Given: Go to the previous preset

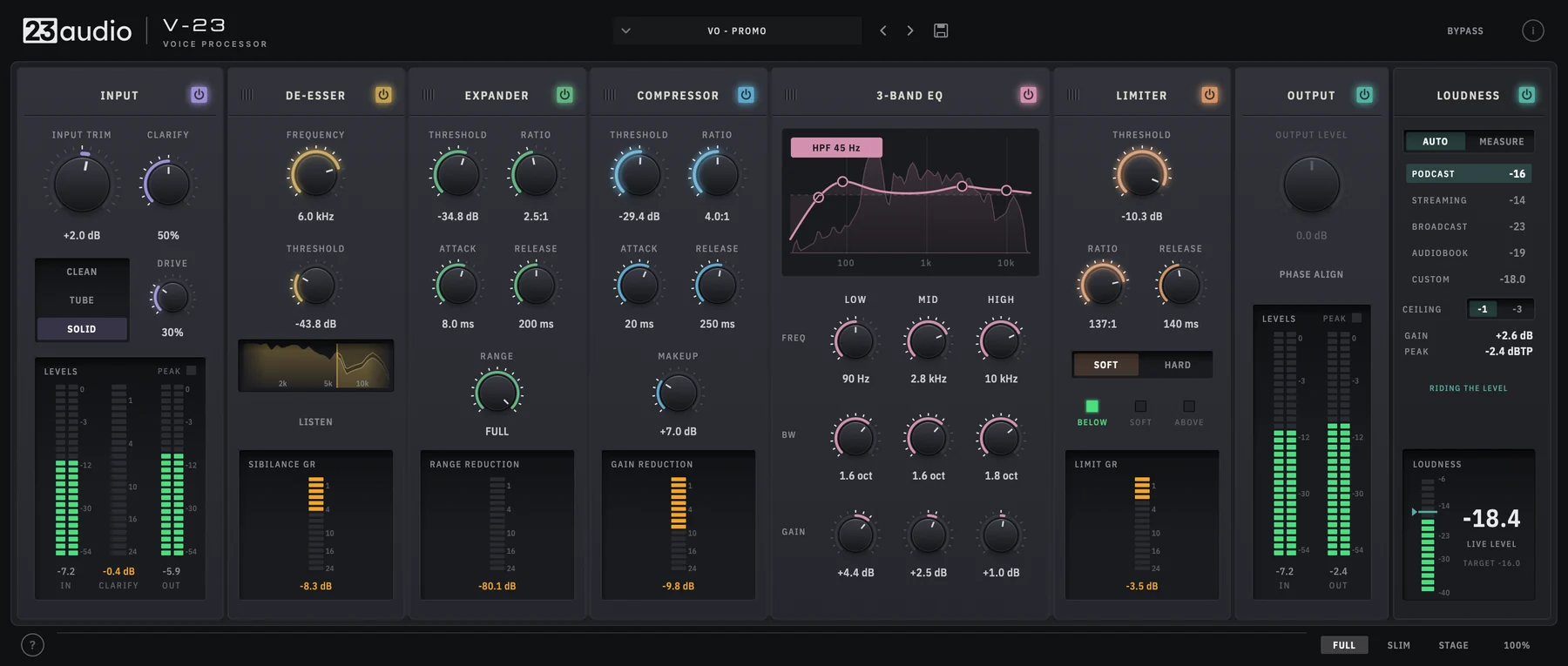Looking at the screenshot, I should click(x=883, y=30).
